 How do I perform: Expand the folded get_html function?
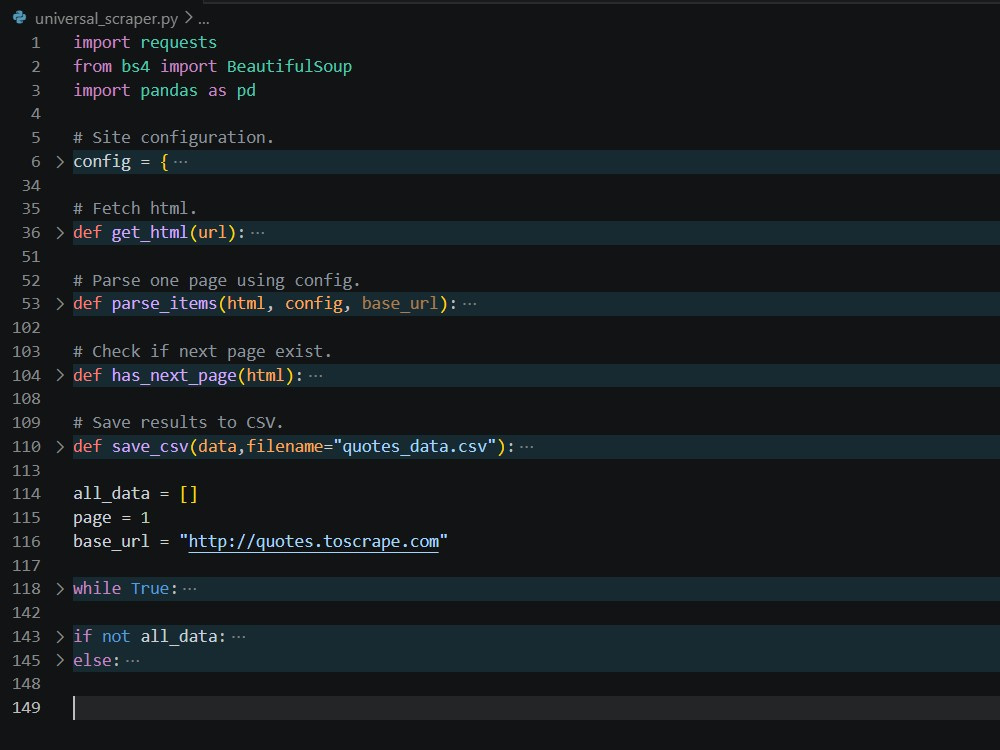pyautogui.click(x=60, y=233)
